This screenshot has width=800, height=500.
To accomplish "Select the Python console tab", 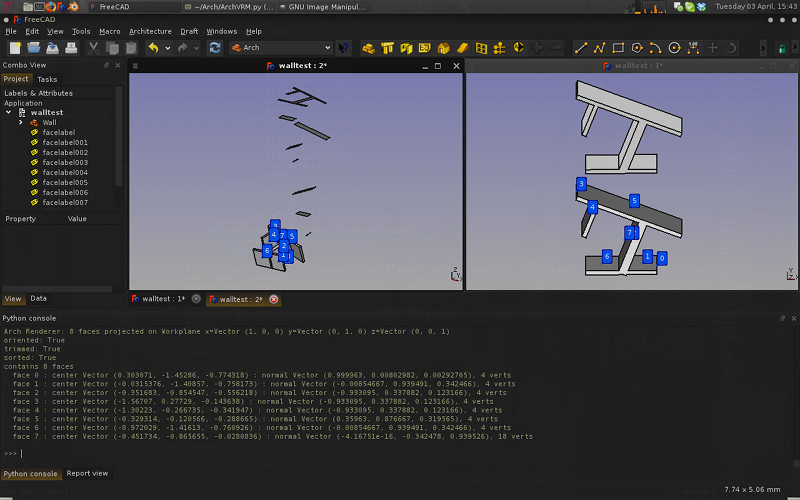I will coord(30,474).
